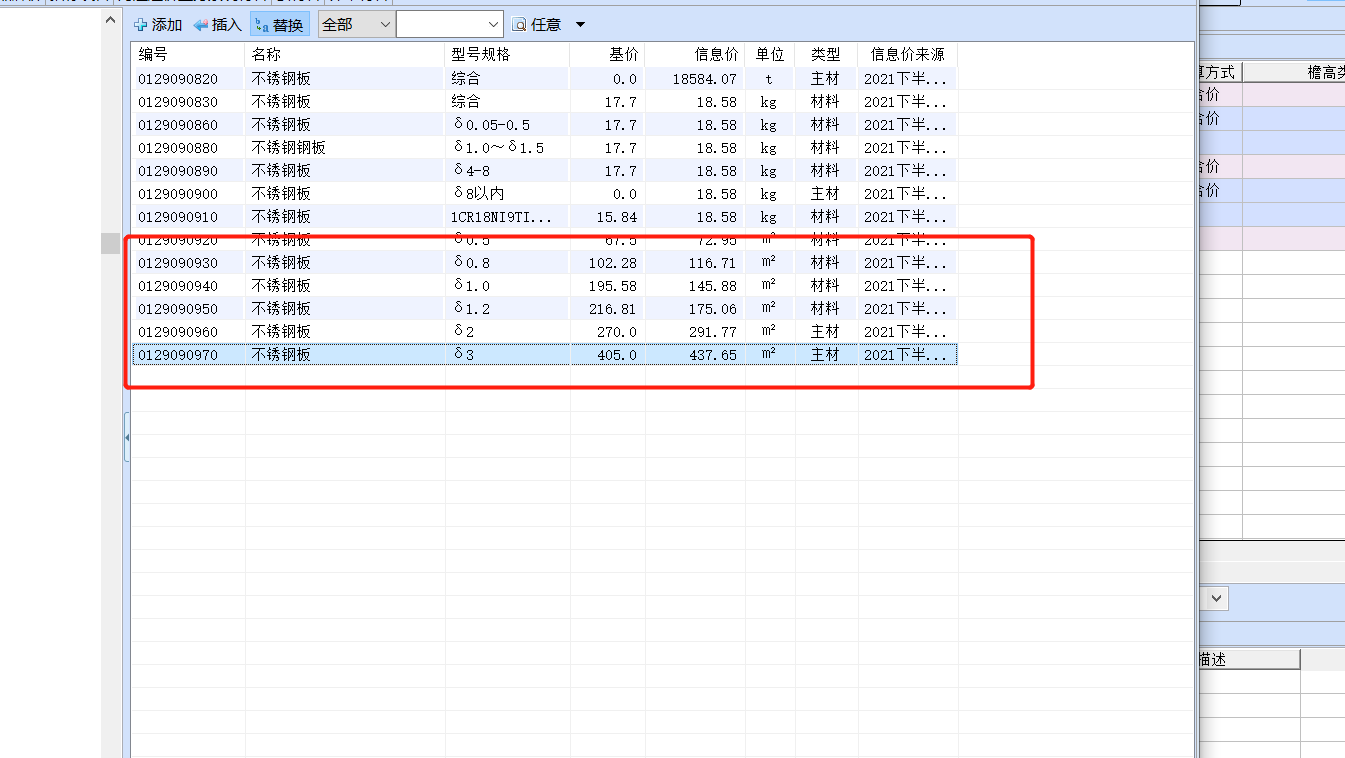Click the 信息价 column header
1345x758 pixels.
695,54
